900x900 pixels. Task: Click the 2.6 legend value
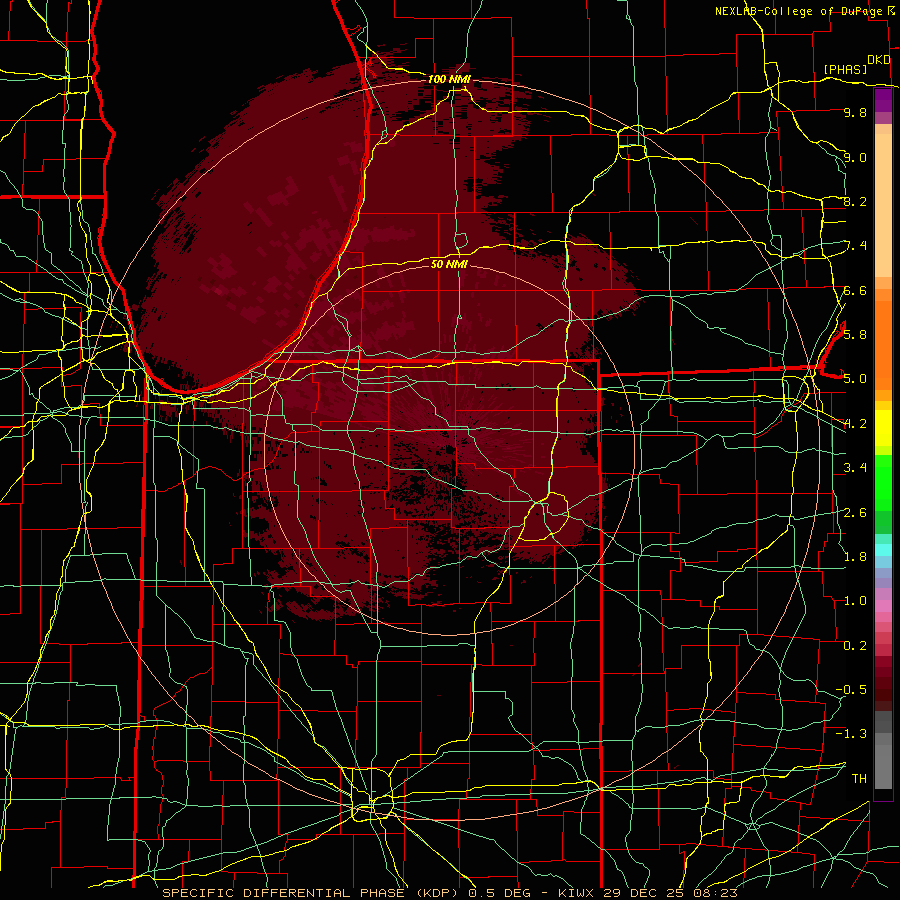tap(855, 512)
